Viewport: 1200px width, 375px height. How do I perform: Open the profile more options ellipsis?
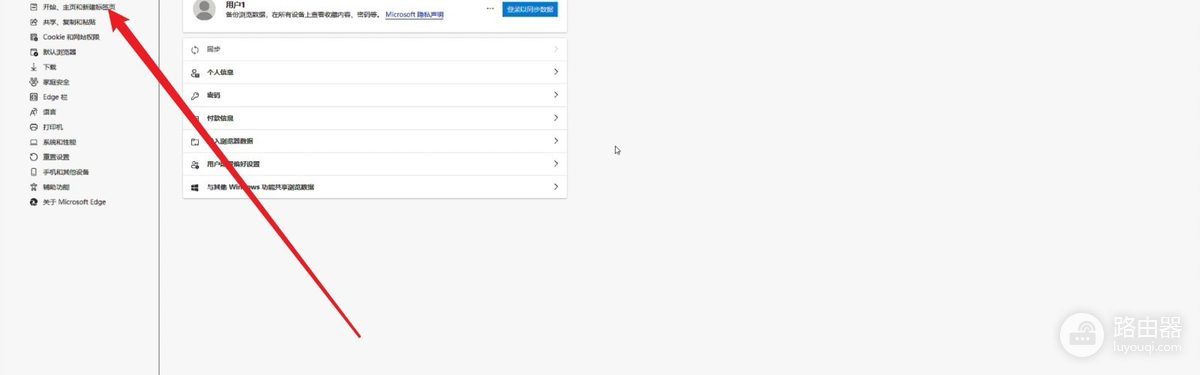tap(490, 8)
